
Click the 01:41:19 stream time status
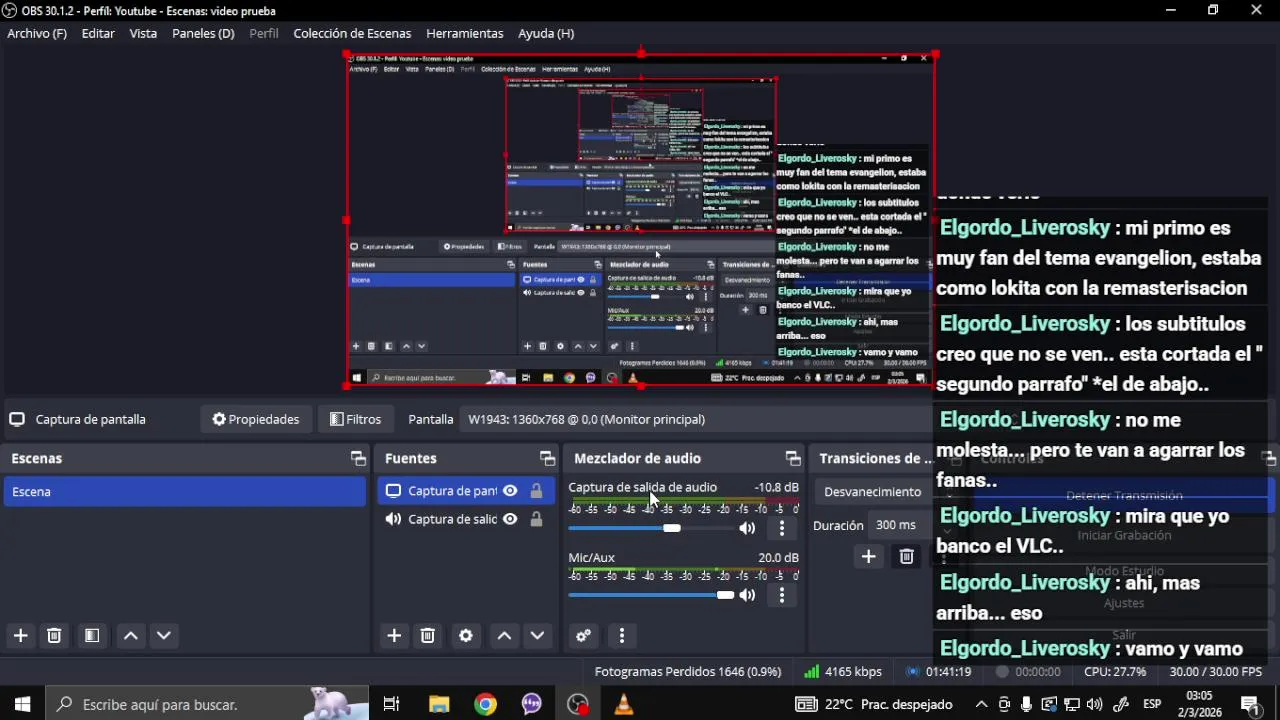click(x=938, y=672)
